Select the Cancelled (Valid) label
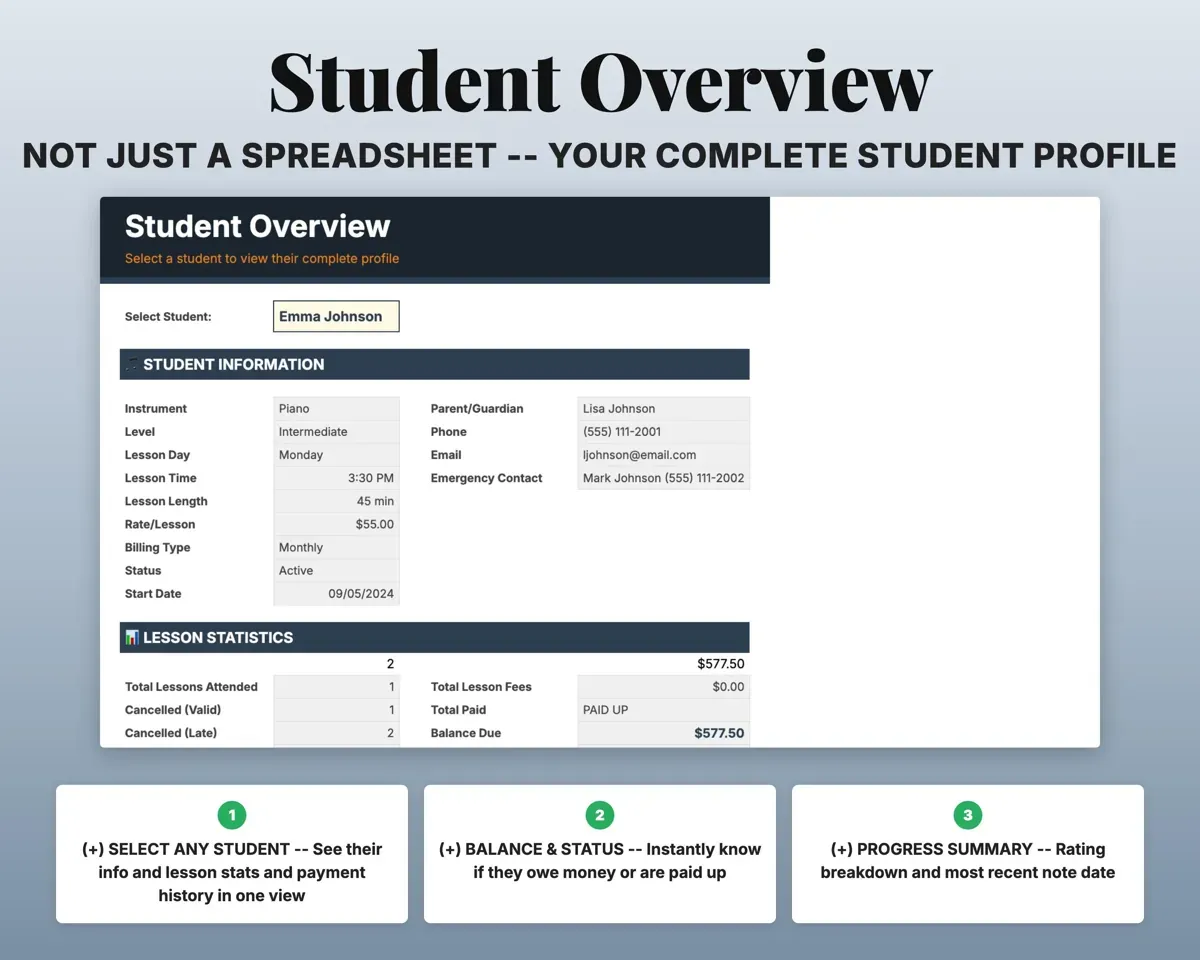 [173, 710]
